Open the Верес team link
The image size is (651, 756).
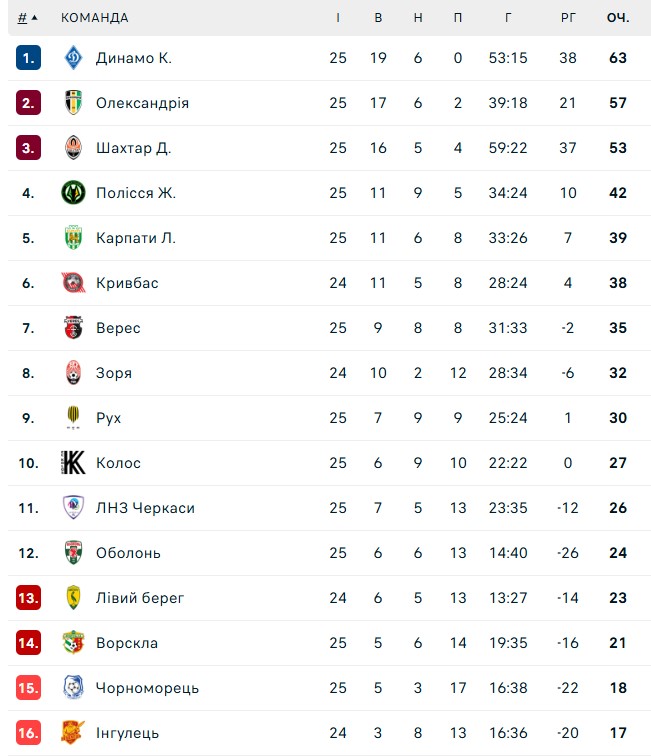(x=118, y=328)
